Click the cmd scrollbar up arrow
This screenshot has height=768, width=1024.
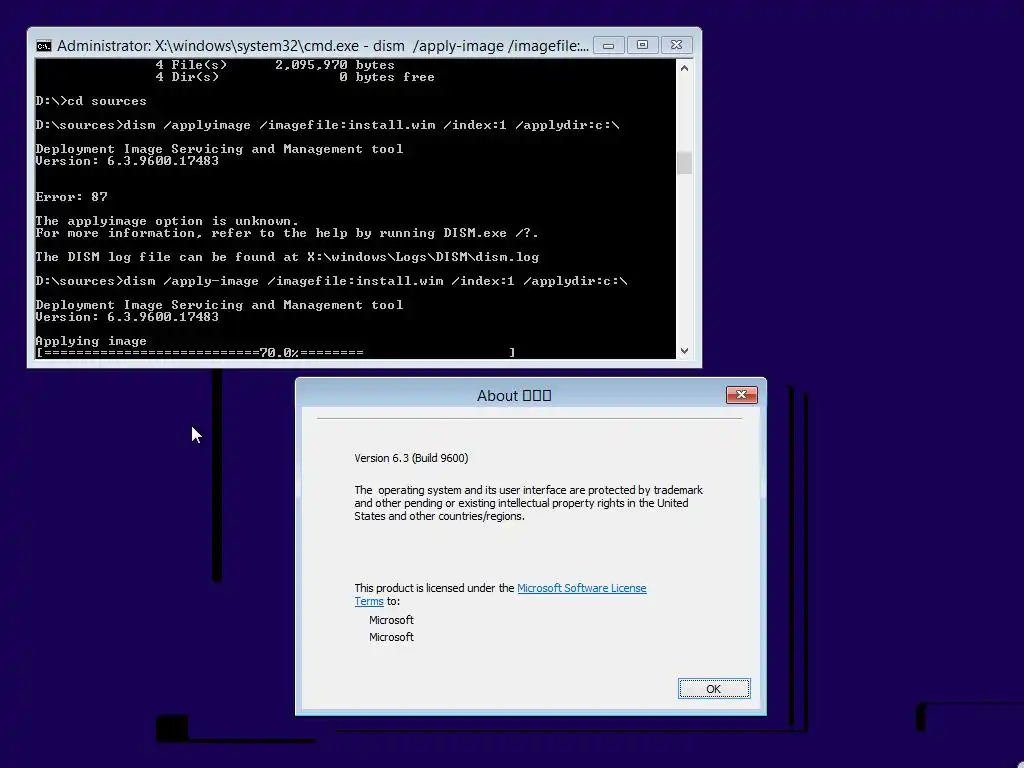coord(684,68)
